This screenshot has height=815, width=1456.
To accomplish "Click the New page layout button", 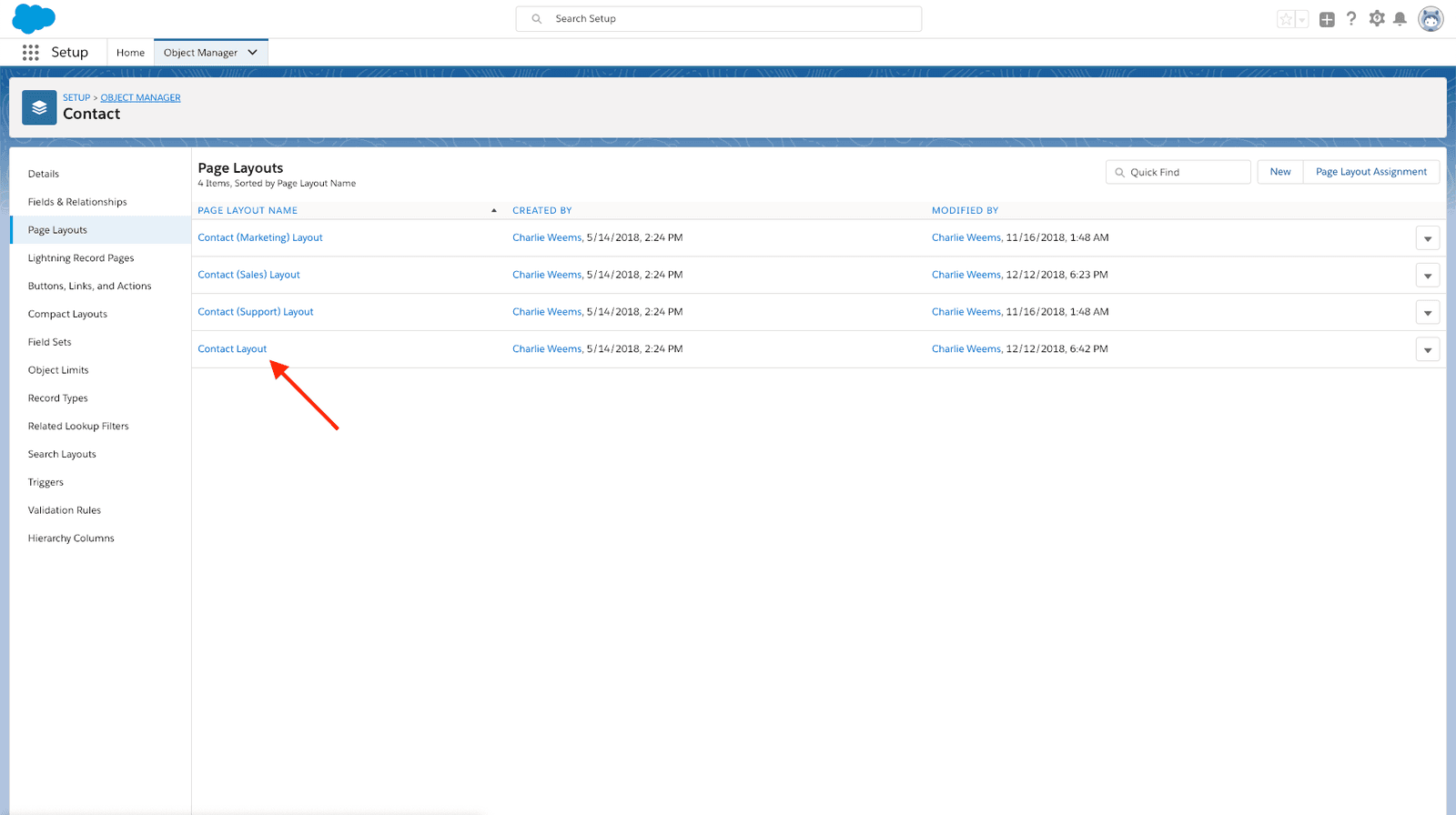I will [1279, 172].
